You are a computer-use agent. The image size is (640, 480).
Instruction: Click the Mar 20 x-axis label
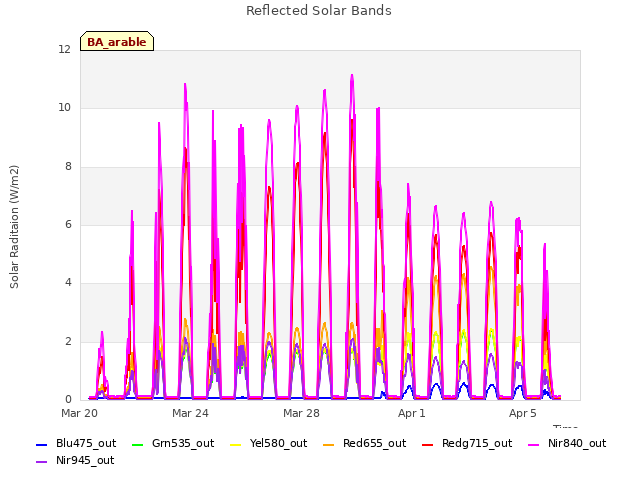[79, 413]
